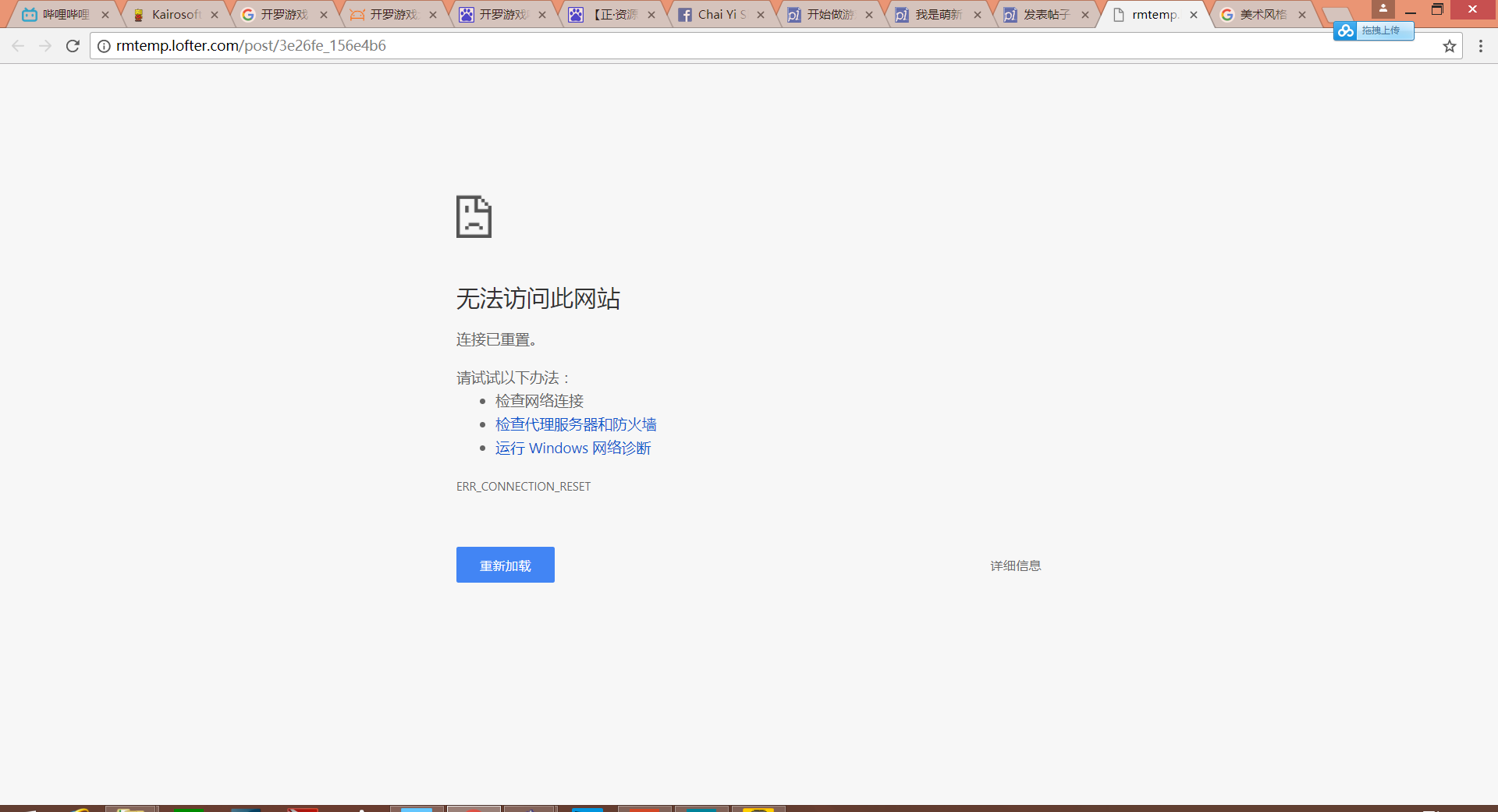Open the 检查代理服务器和防火墙 link

tap(576, 424)
